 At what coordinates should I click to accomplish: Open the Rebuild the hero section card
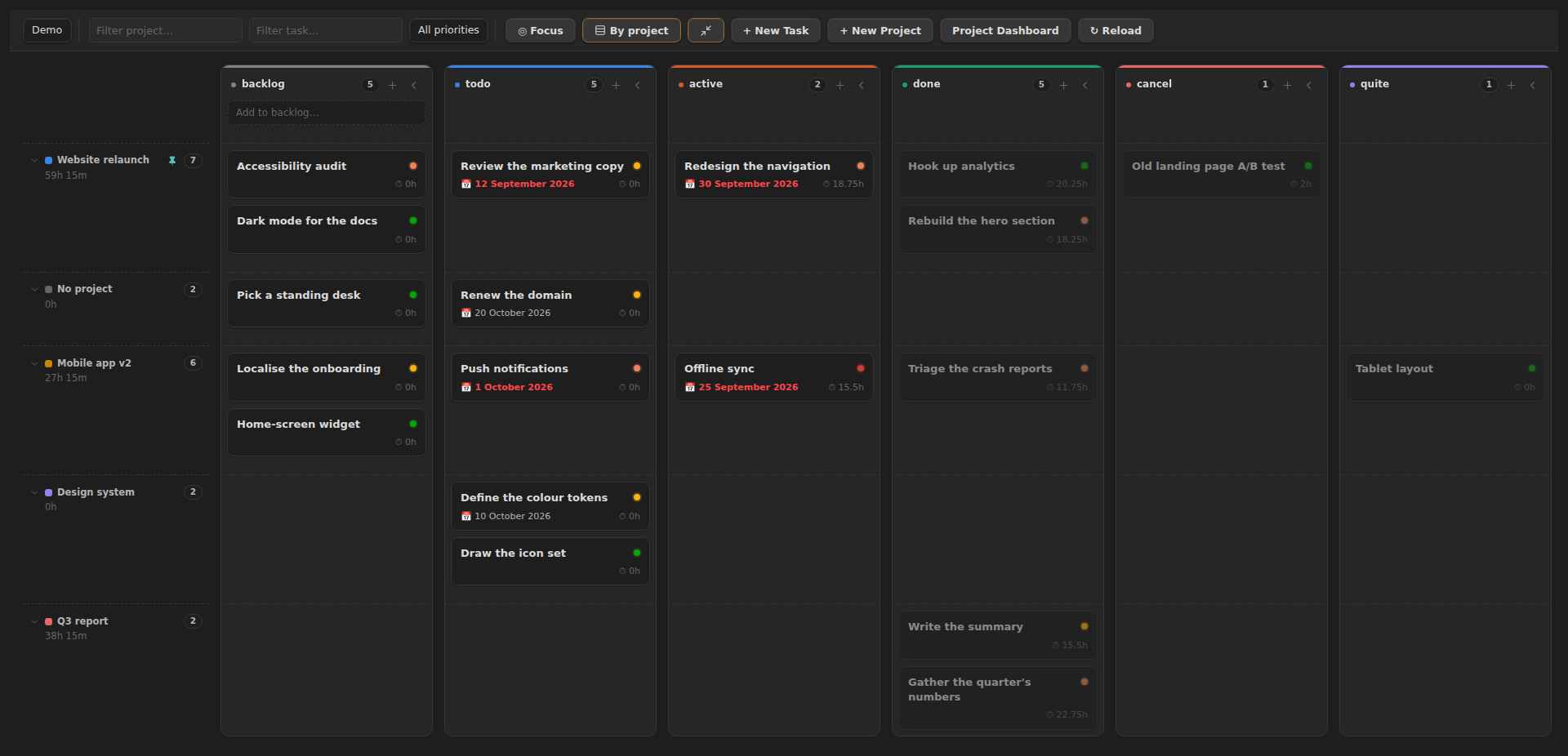pos(998,229)
